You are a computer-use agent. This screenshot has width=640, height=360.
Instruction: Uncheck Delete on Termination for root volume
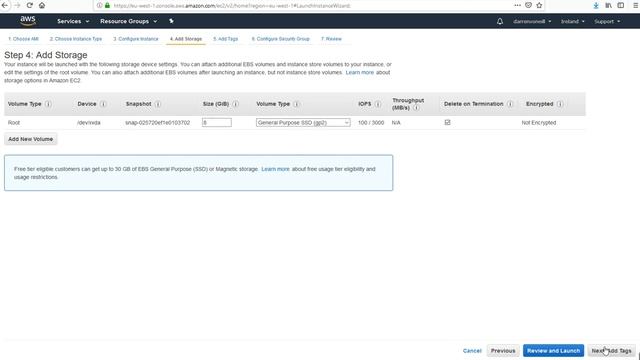(447, 122)
